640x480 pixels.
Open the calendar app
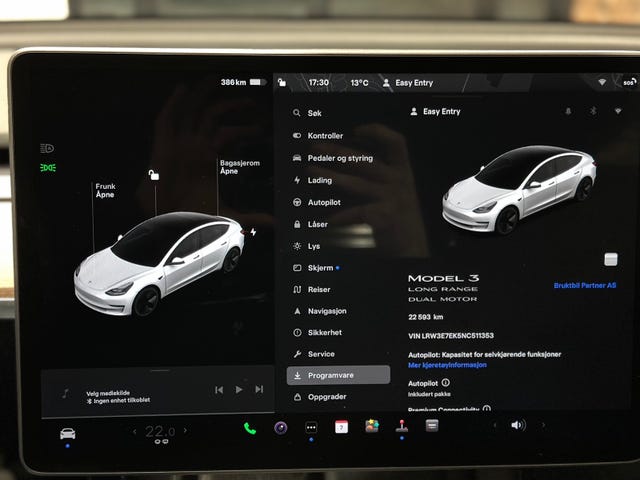[341, 427]
